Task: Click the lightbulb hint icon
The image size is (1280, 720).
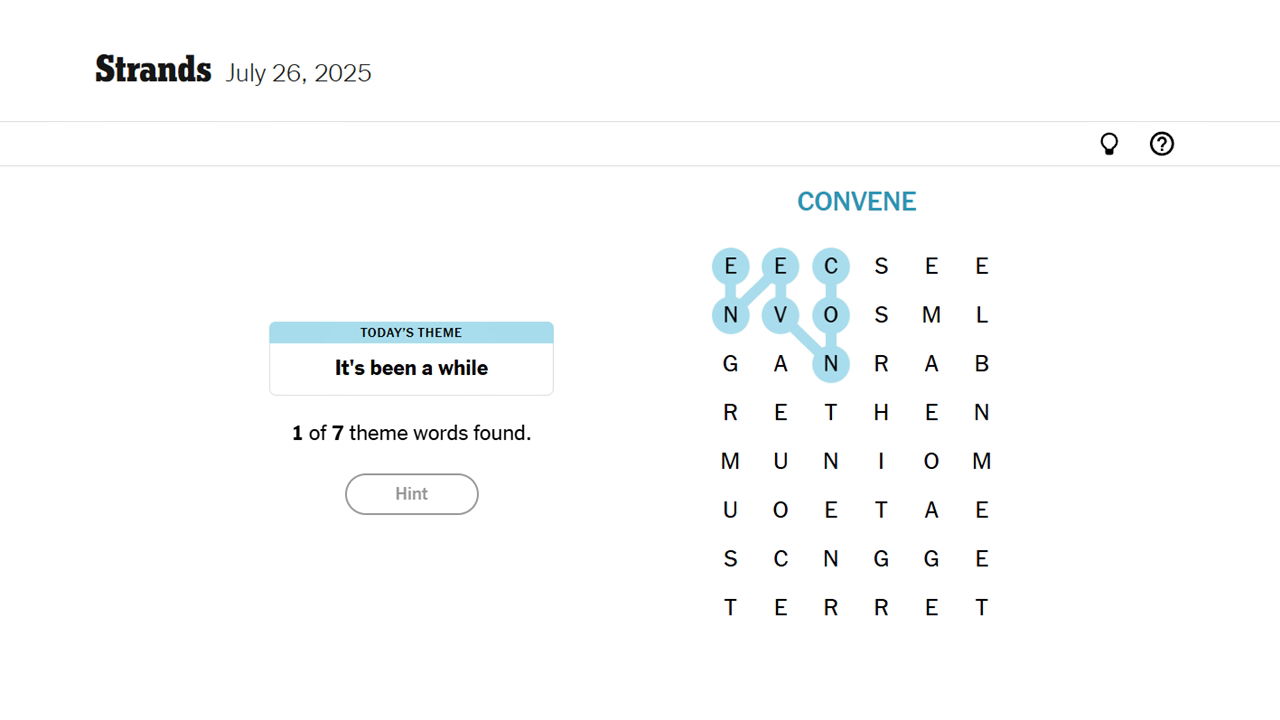Action: click(x=1109, y=144)
